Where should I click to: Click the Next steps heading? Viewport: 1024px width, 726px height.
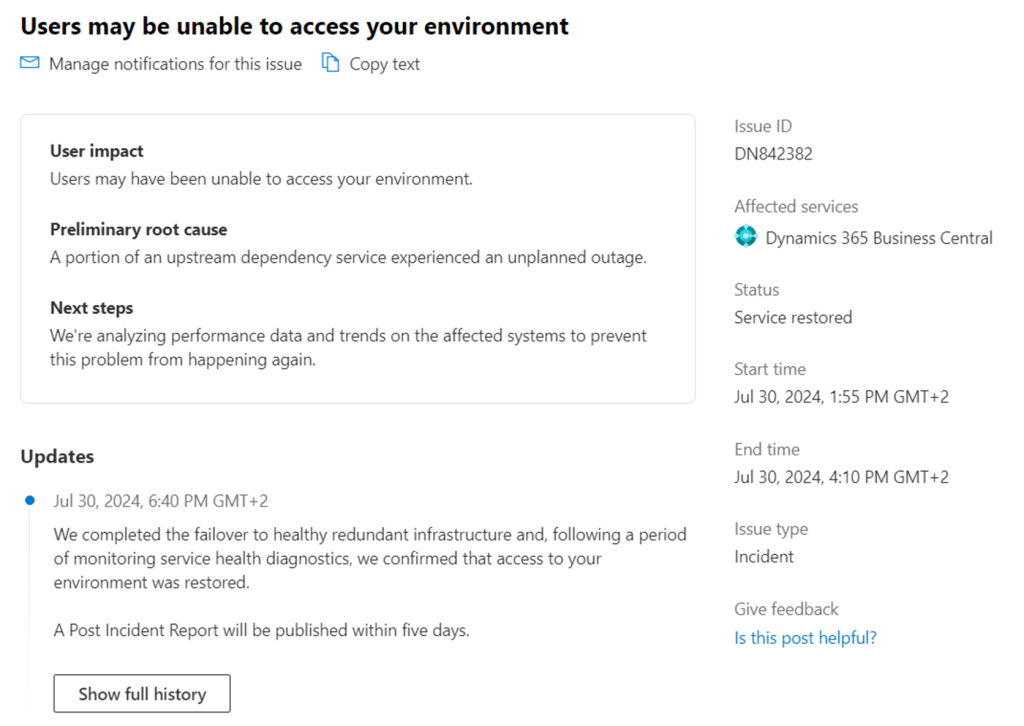[x=92, y=308]
